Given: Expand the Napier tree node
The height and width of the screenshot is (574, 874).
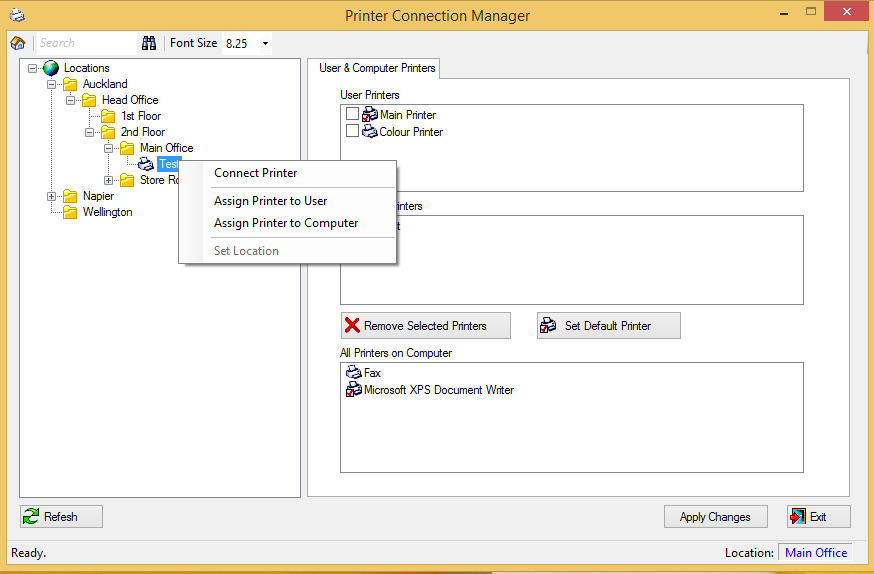Looking at the screenshot, I should (x=52, y=196).
